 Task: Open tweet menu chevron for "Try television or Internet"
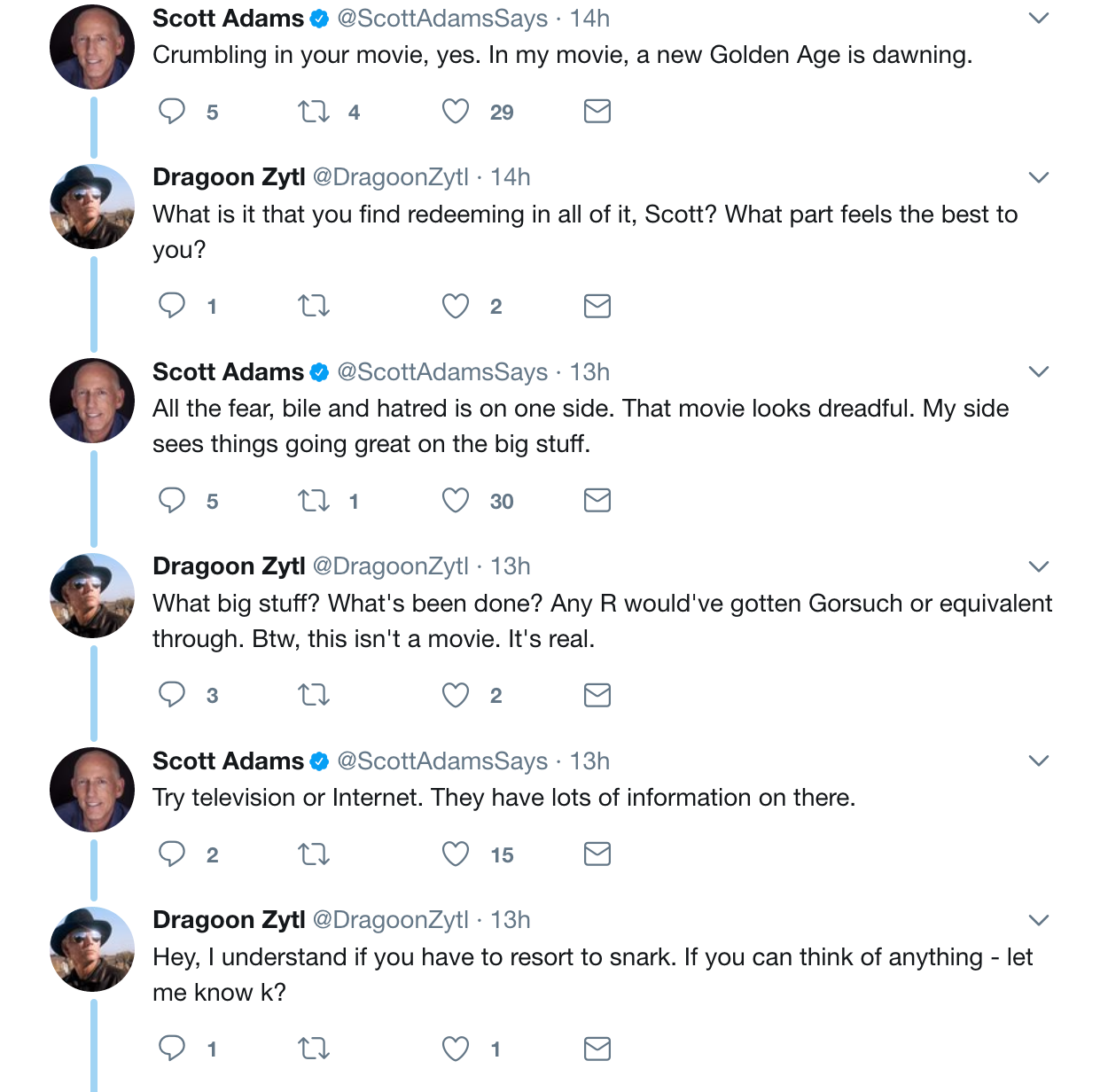click(x=1038, y=760)
